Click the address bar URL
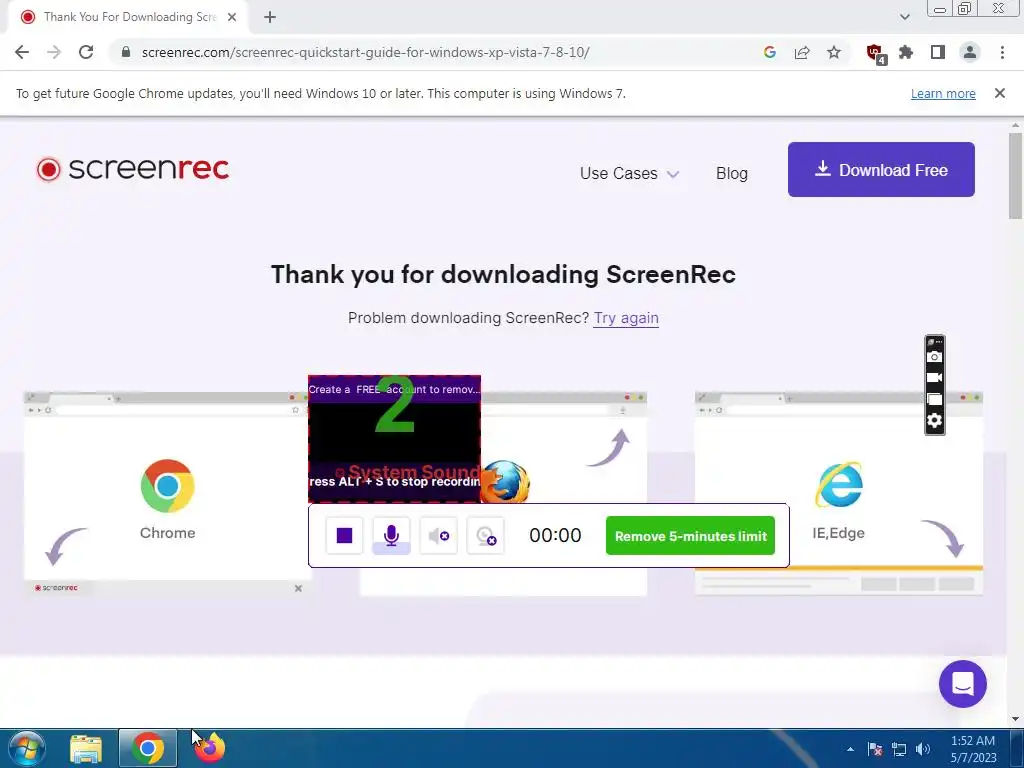Image resolution: width=1024 pixels, height=768 pixels. pyautogui.click(x=365, y=52)
